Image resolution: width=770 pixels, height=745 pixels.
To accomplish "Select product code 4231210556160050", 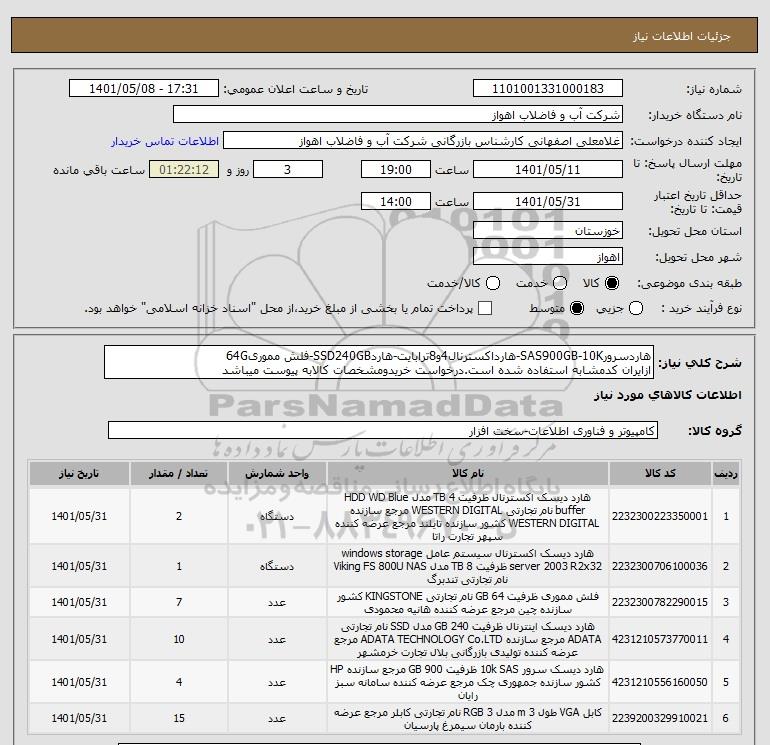I will [x=660, y=682].
